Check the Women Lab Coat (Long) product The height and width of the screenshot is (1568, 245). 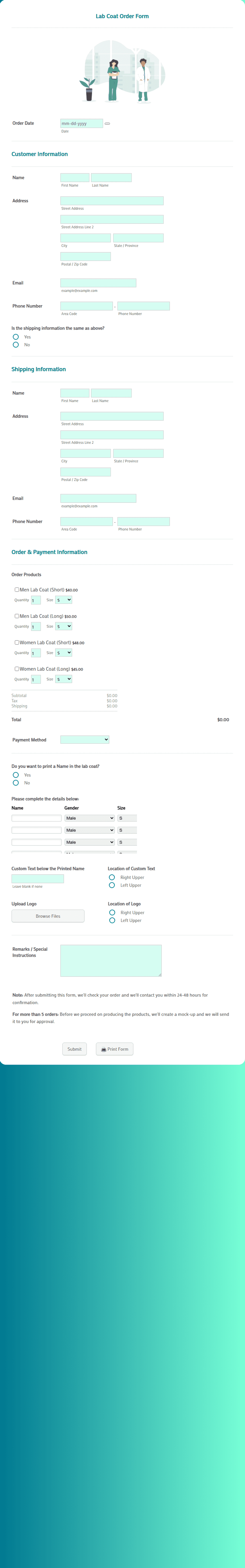(17, 668)
